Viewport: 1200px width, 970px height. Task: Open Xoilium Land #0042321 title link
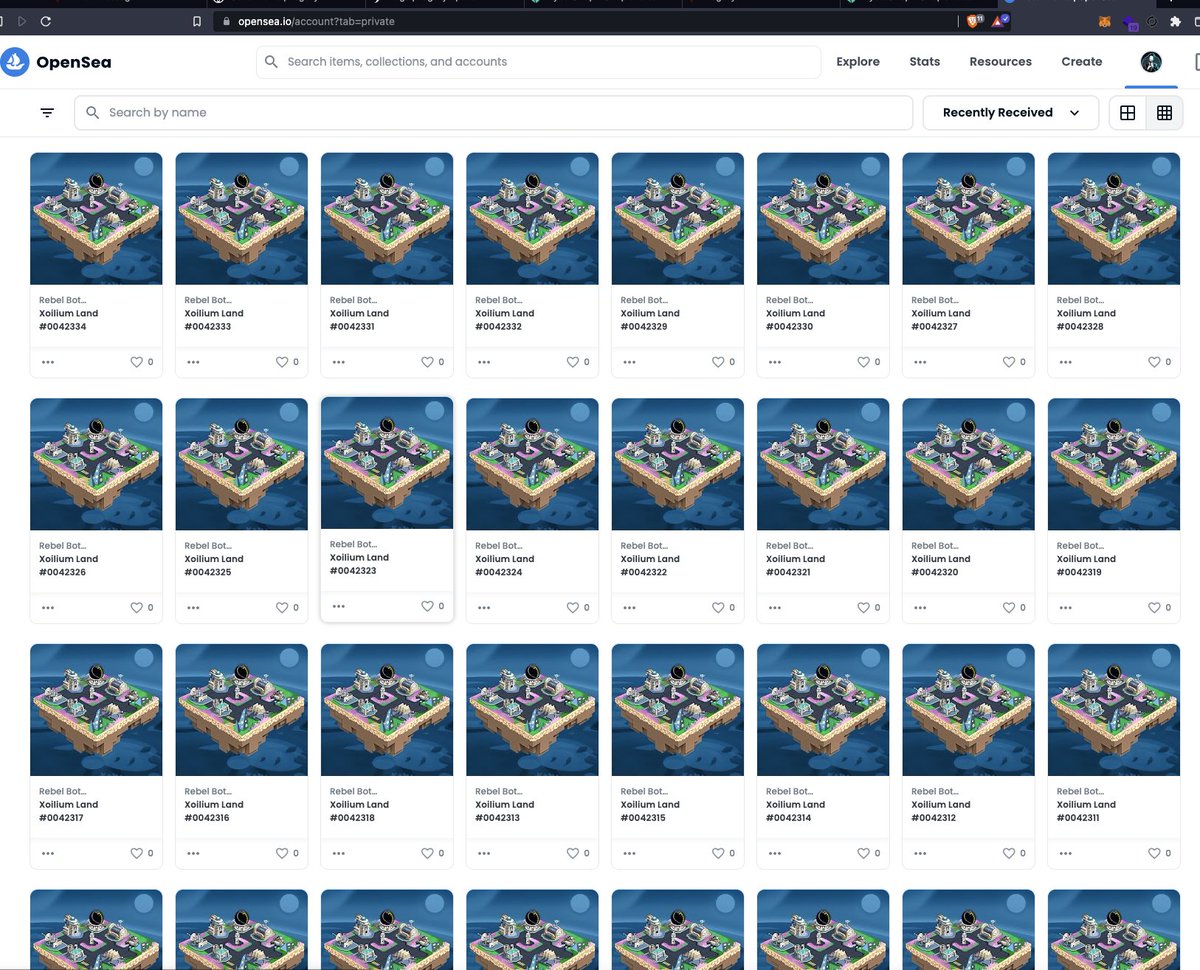click(795, 566)
